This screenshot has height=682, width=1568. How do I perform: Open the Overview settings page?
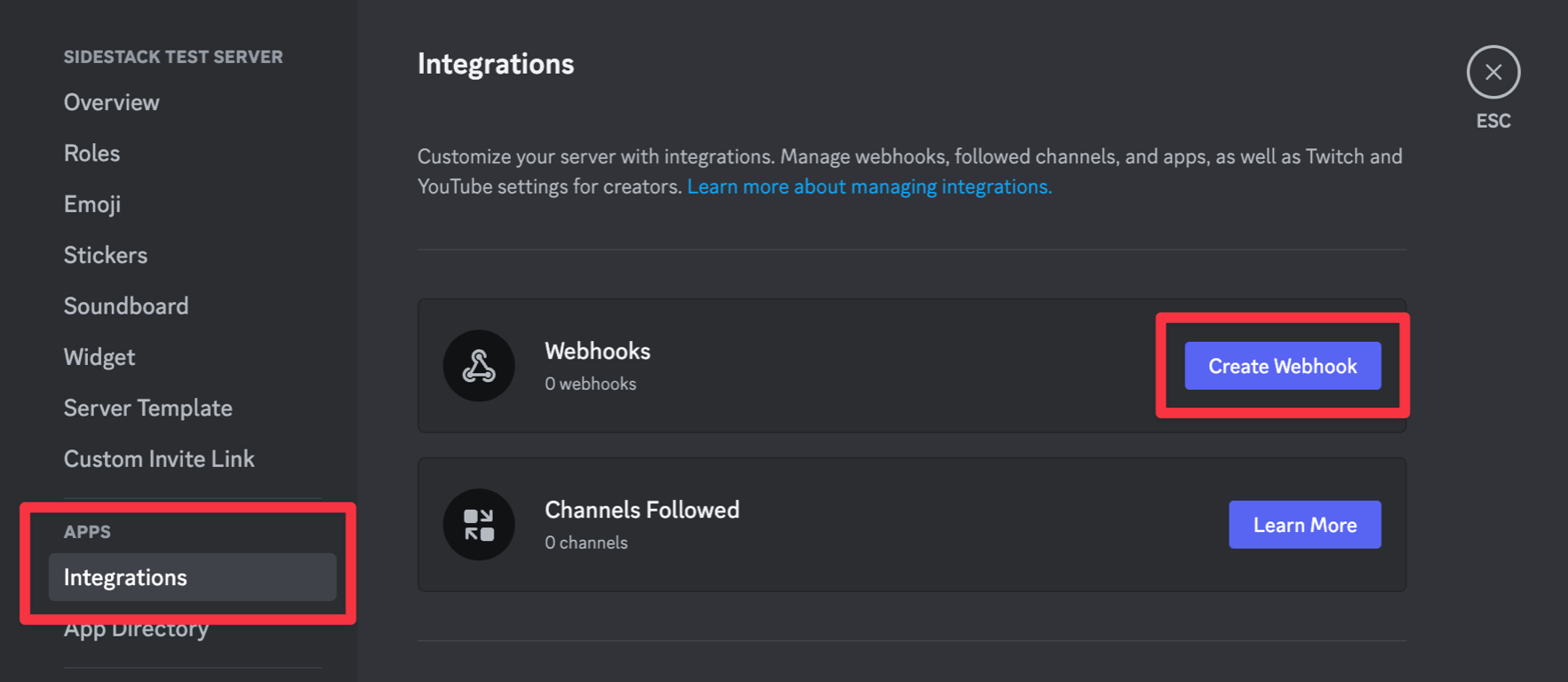(x=112, y=102)
